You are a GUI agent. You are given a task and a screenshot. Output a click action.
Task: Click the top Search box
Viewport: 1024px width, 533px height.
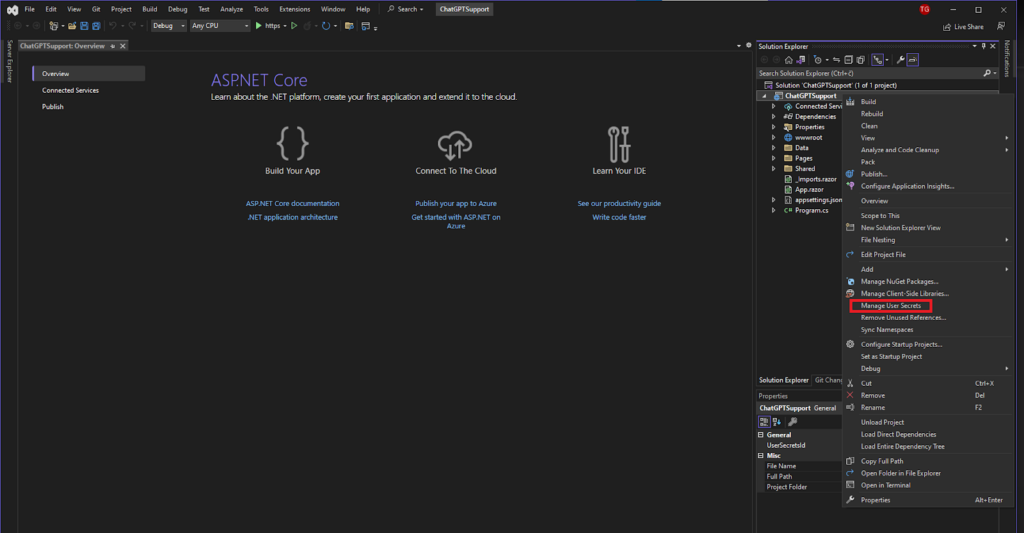406,9
